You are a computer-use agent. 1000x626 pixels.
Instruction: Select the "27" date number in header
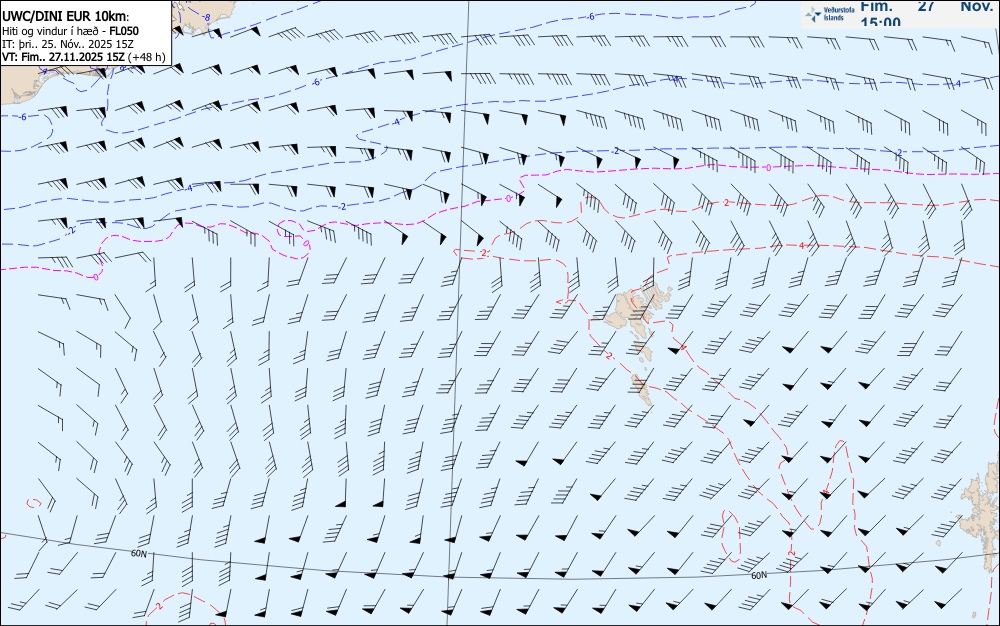(x=926, y=6)
